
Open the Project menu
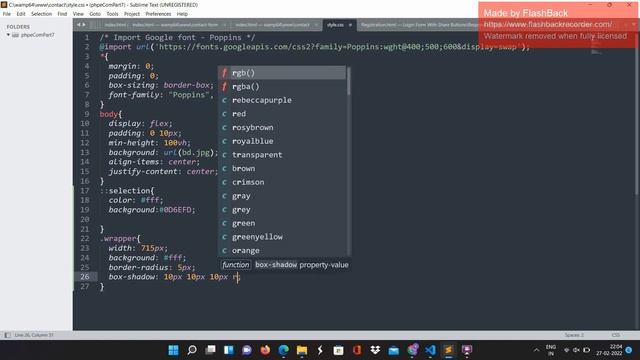(132, 14)
